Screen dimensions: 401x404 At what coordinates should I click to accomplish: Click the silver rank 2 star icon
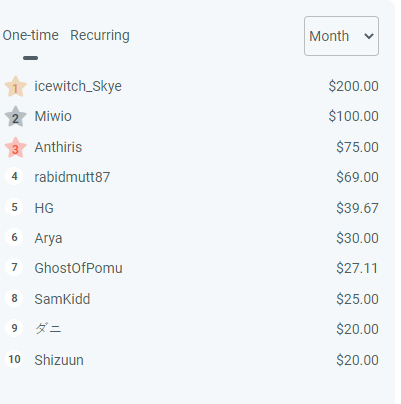pos(15,117)
